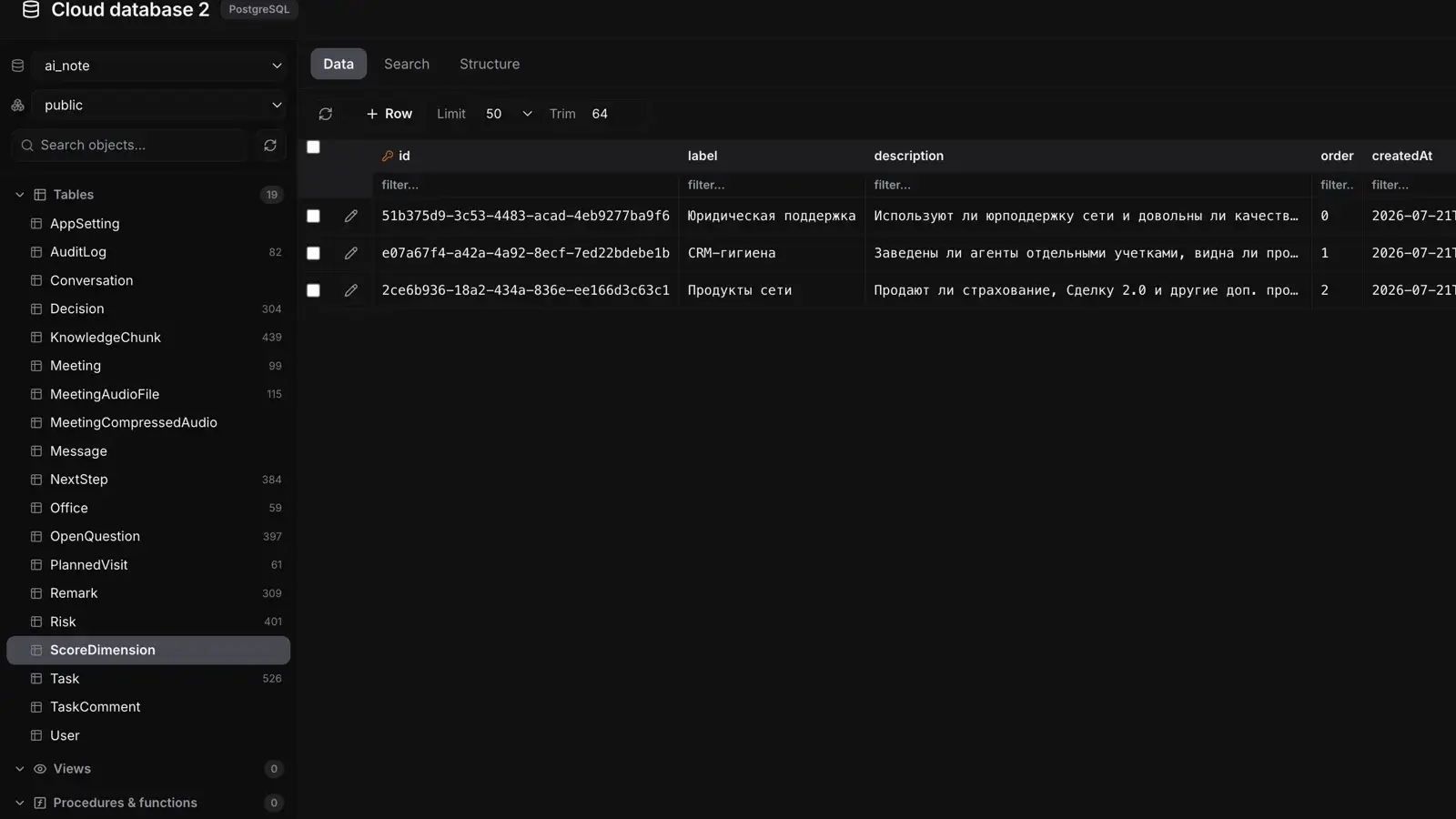The width and height of the screenshot is (1456, 819).
Task: Collapse the Tables tree section
Action: click(19, 195)
